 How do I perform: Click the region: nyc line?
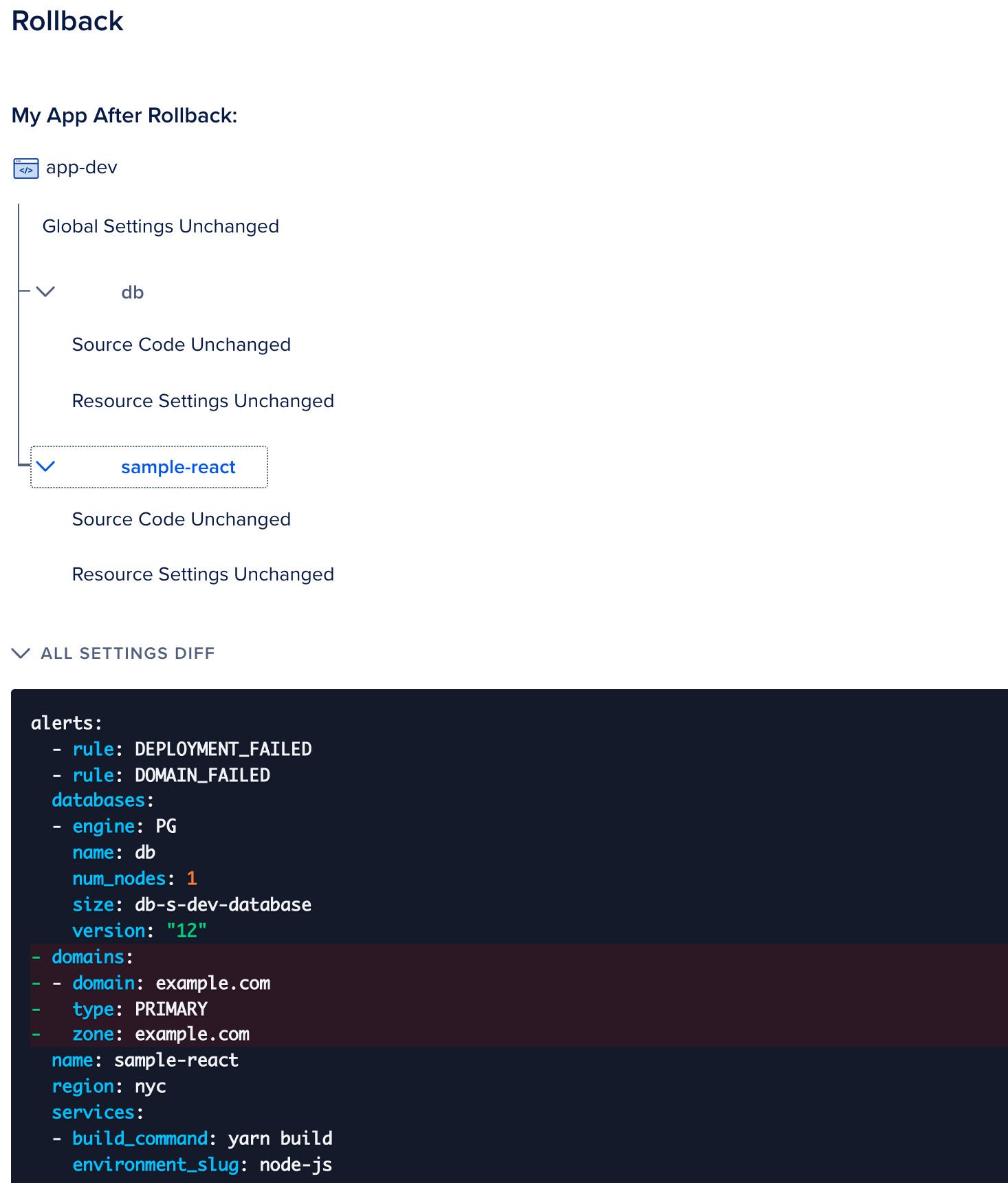pos(109,1086)
